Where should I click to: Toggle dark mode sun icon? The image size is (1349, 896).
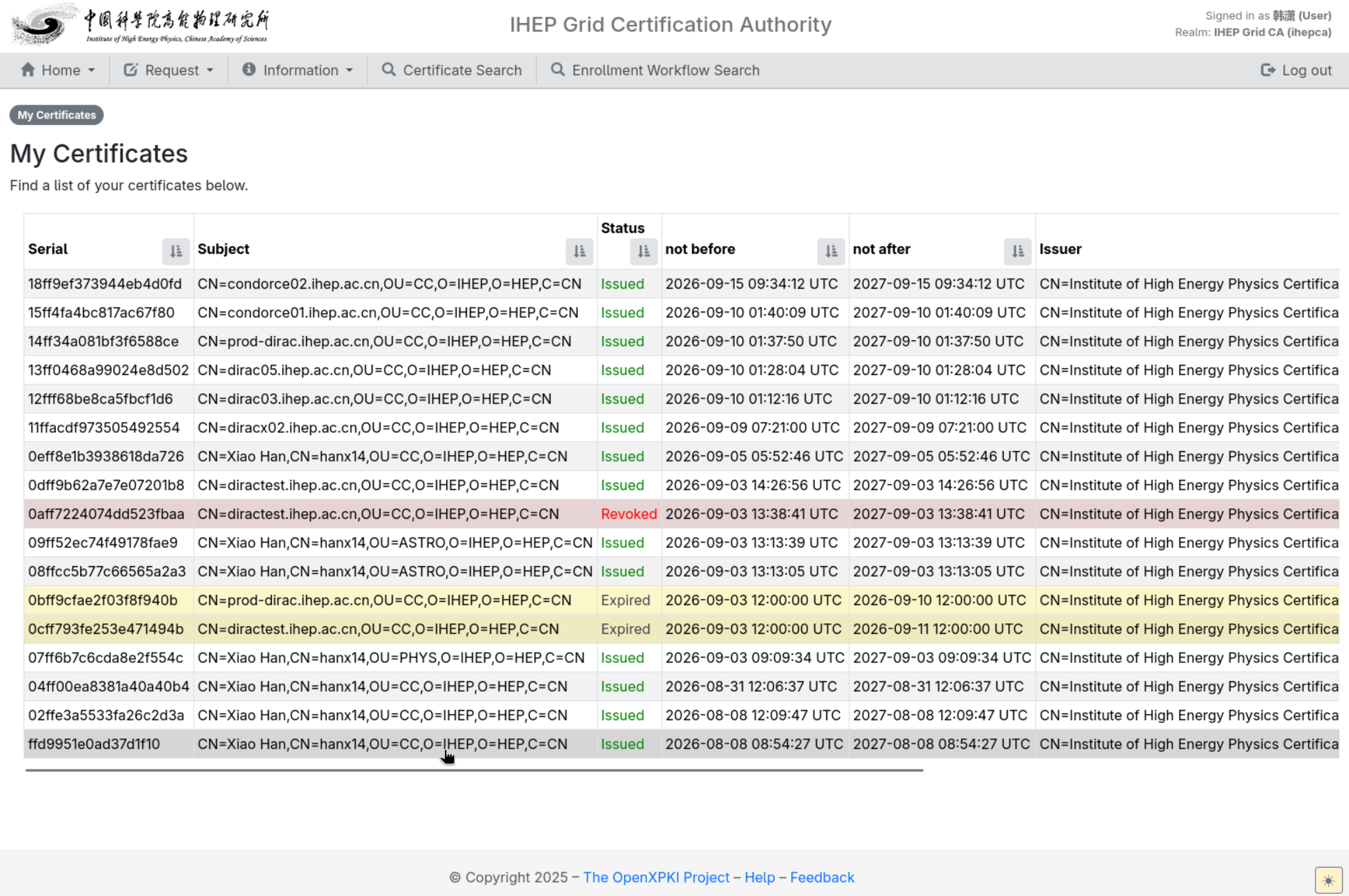[1328, 880]
